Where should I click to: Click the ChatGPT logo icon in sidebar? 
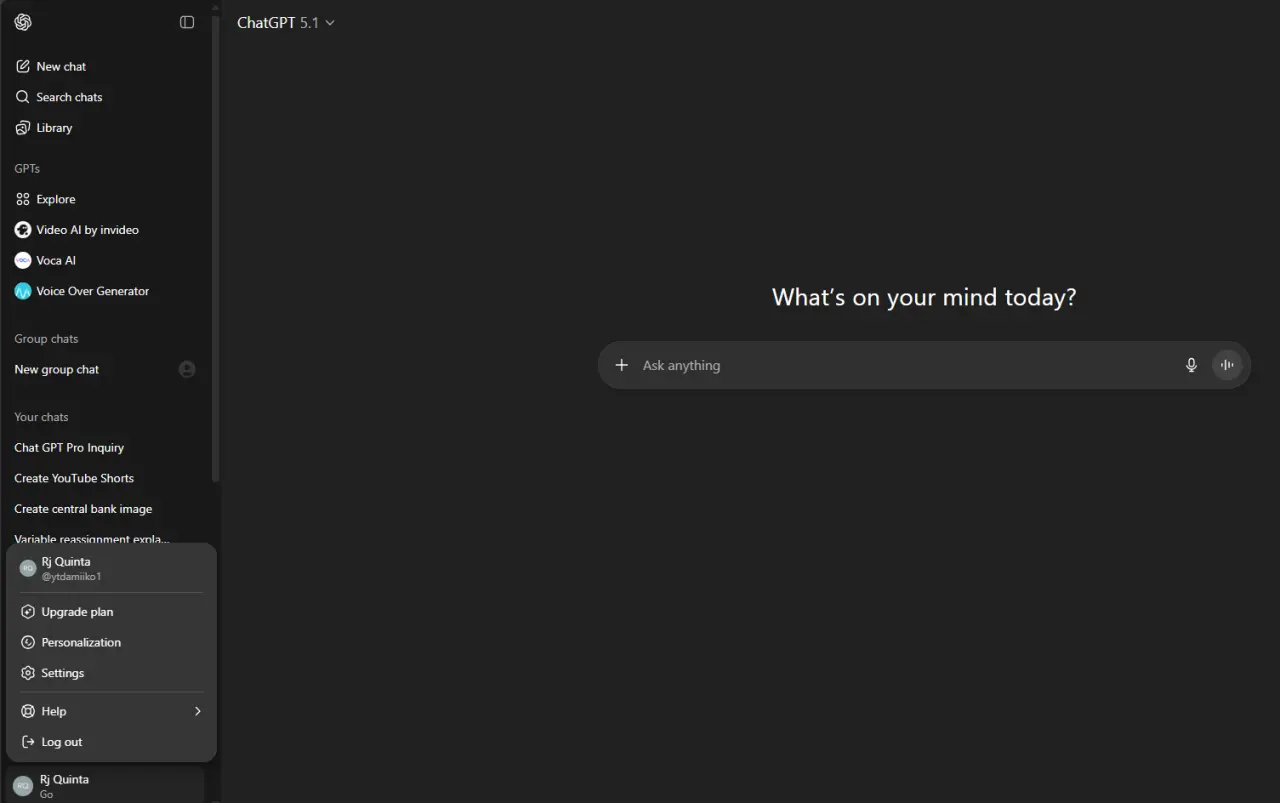pyautogui.click(x=23, y=22)
